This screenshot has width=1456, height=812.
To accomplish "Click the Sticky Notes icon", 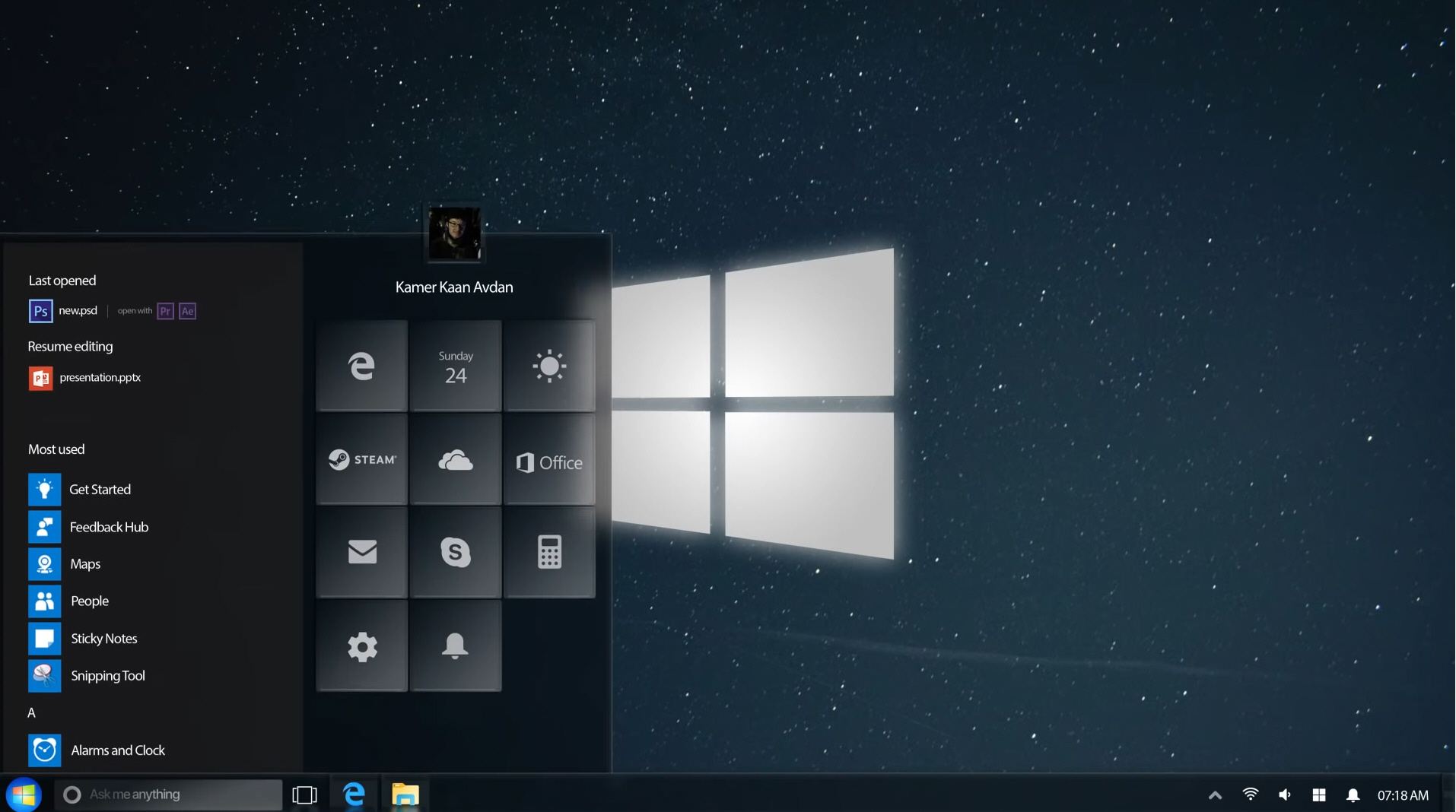I will [45, 639].
